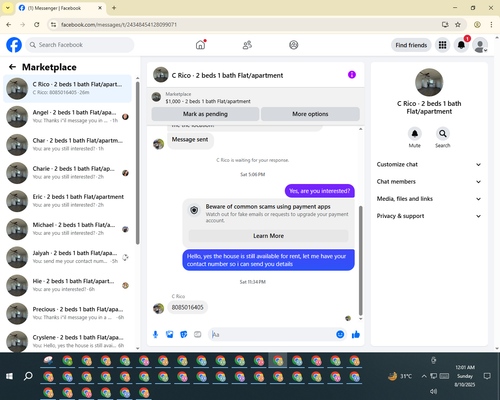
Task: Open the Hie conversation
Action: coord(67,285)
